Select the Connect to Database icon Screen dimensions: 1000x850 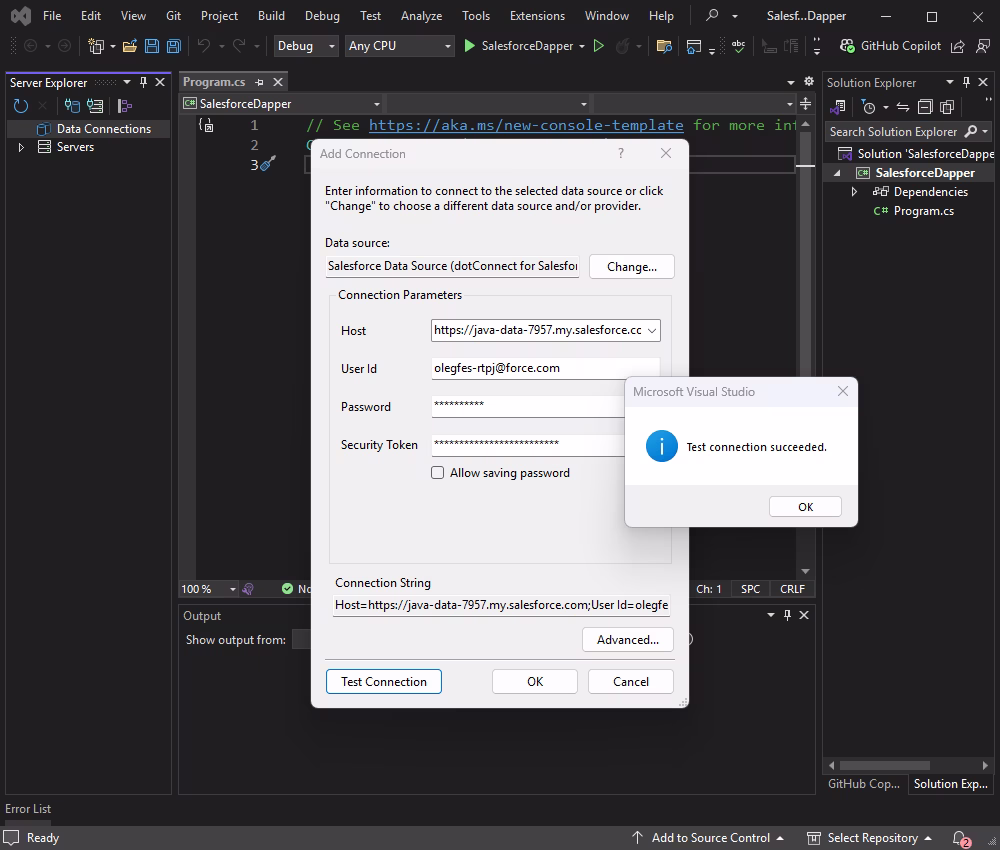click(71, 106)
